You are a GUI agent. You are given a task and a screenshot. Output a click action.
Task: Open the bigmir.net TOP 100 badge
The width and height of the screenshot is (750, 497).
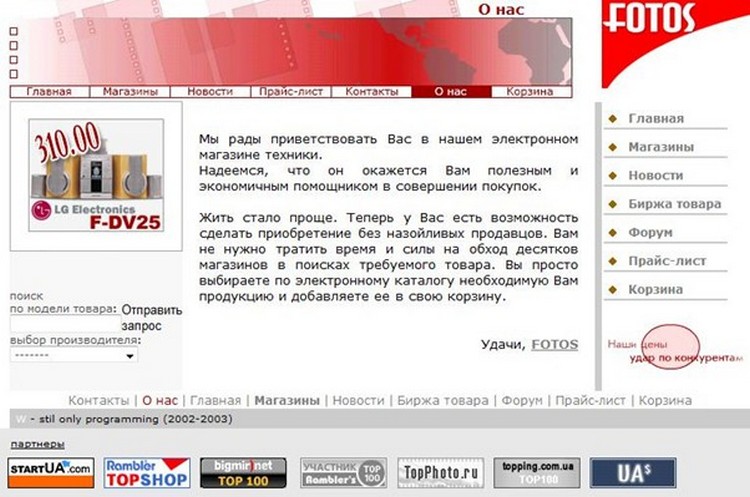pos(243,471)
